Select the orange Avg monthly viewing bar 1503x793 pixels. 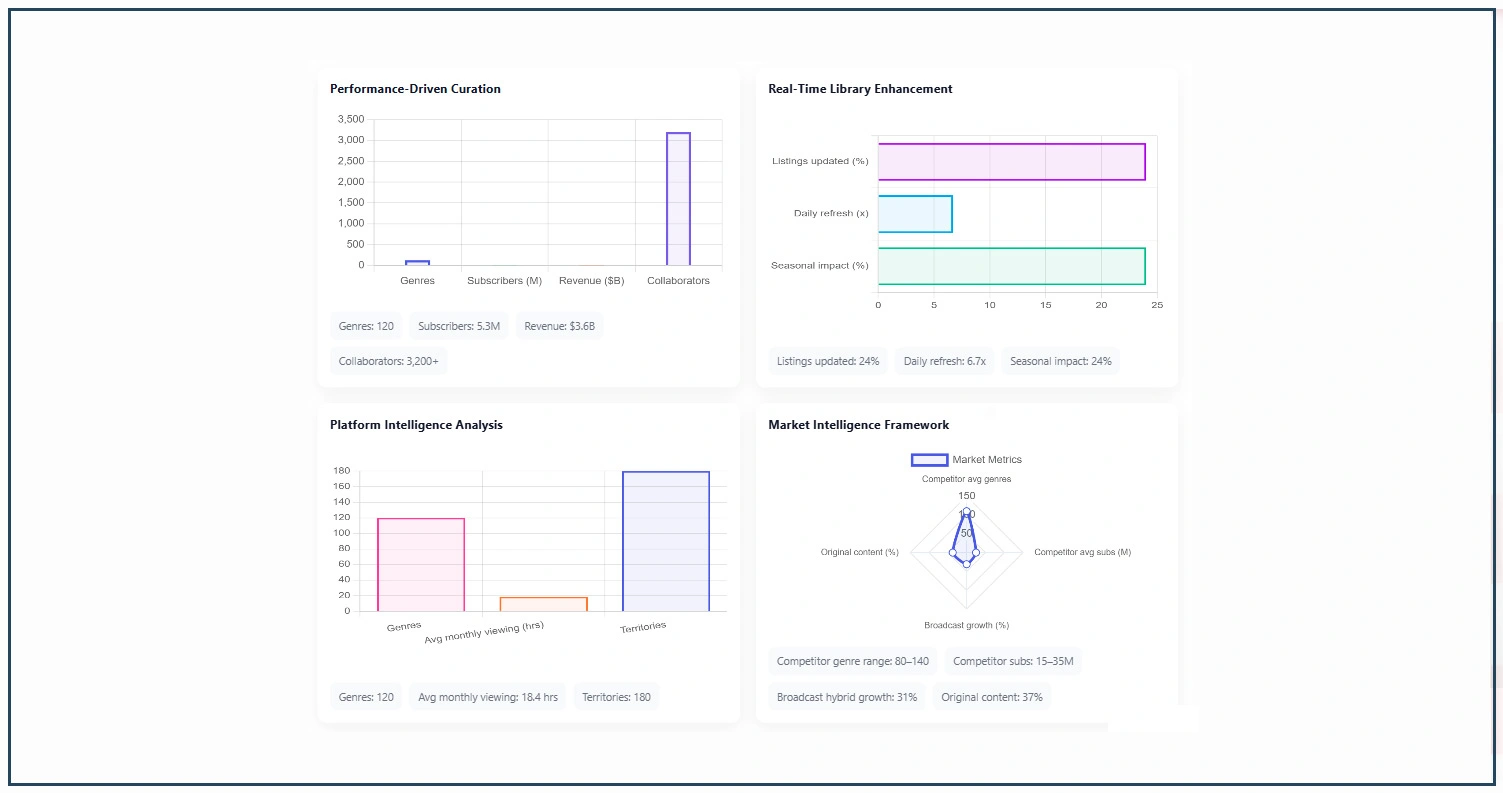(543, 604)
